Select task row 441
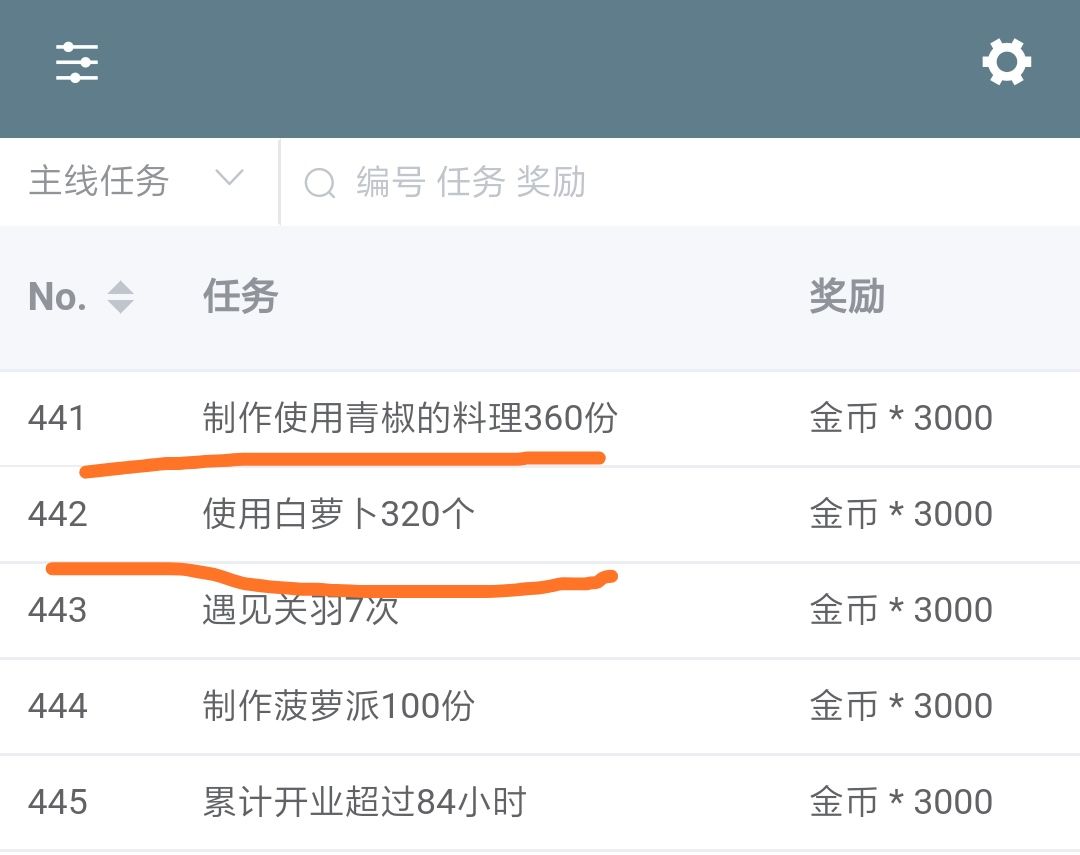This screenshot has height=855, width=1080. pyautogui.click(x=58, y=418)
